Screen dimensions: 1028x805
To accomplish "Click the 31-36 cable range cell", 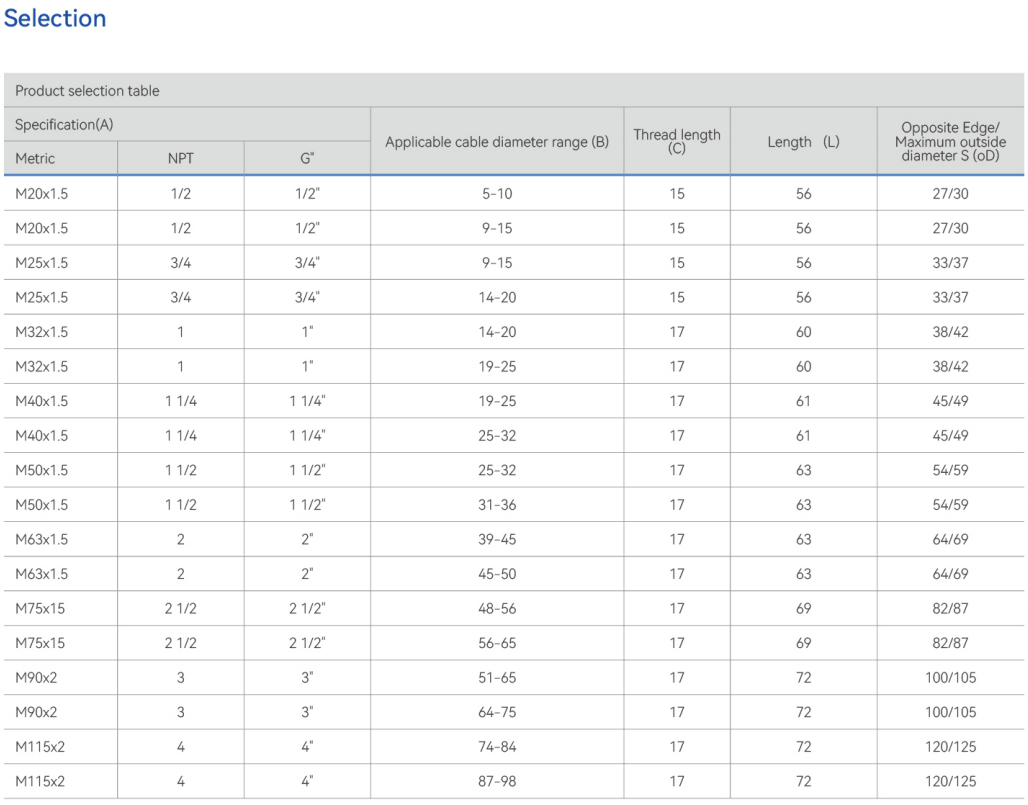I will tap(497, 505).
